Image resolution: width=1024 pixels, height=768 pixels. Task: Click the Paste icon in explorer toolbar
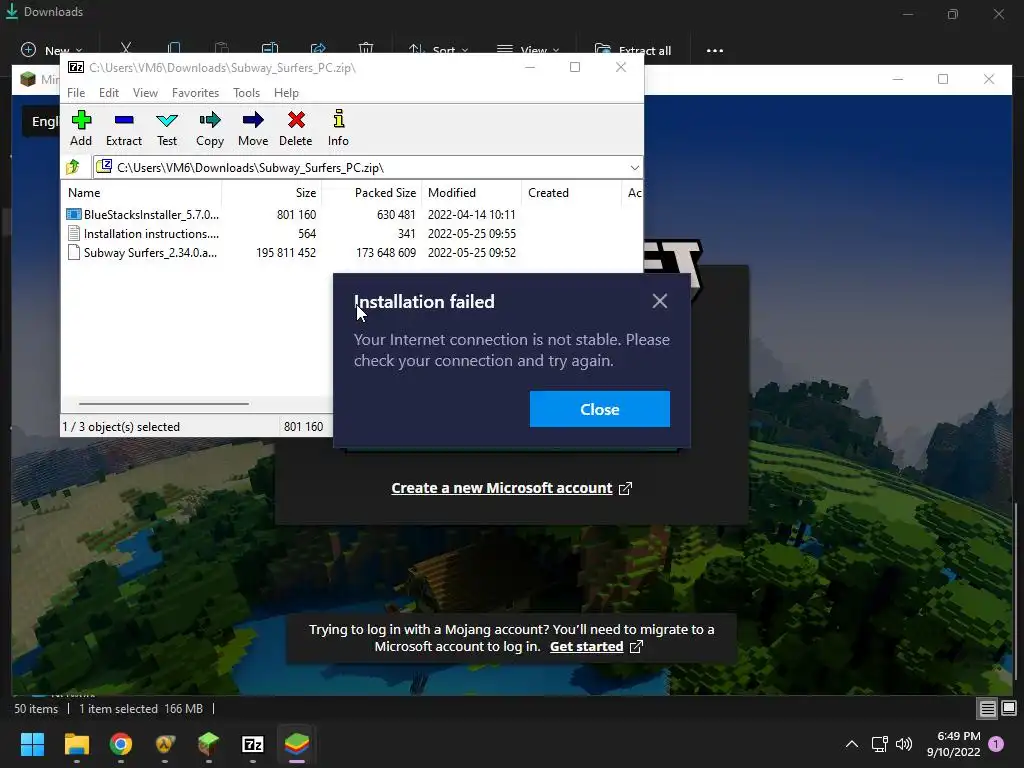(221, 49)
